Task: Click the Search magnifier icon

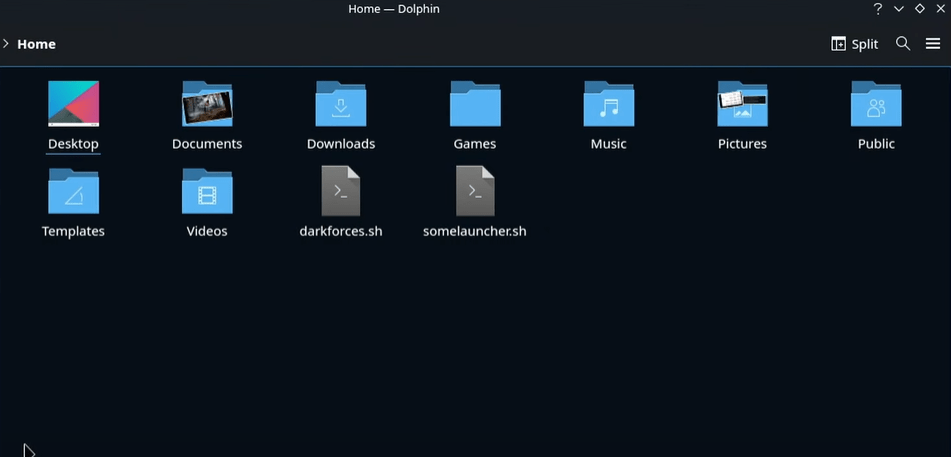Action: coord(903,44)
